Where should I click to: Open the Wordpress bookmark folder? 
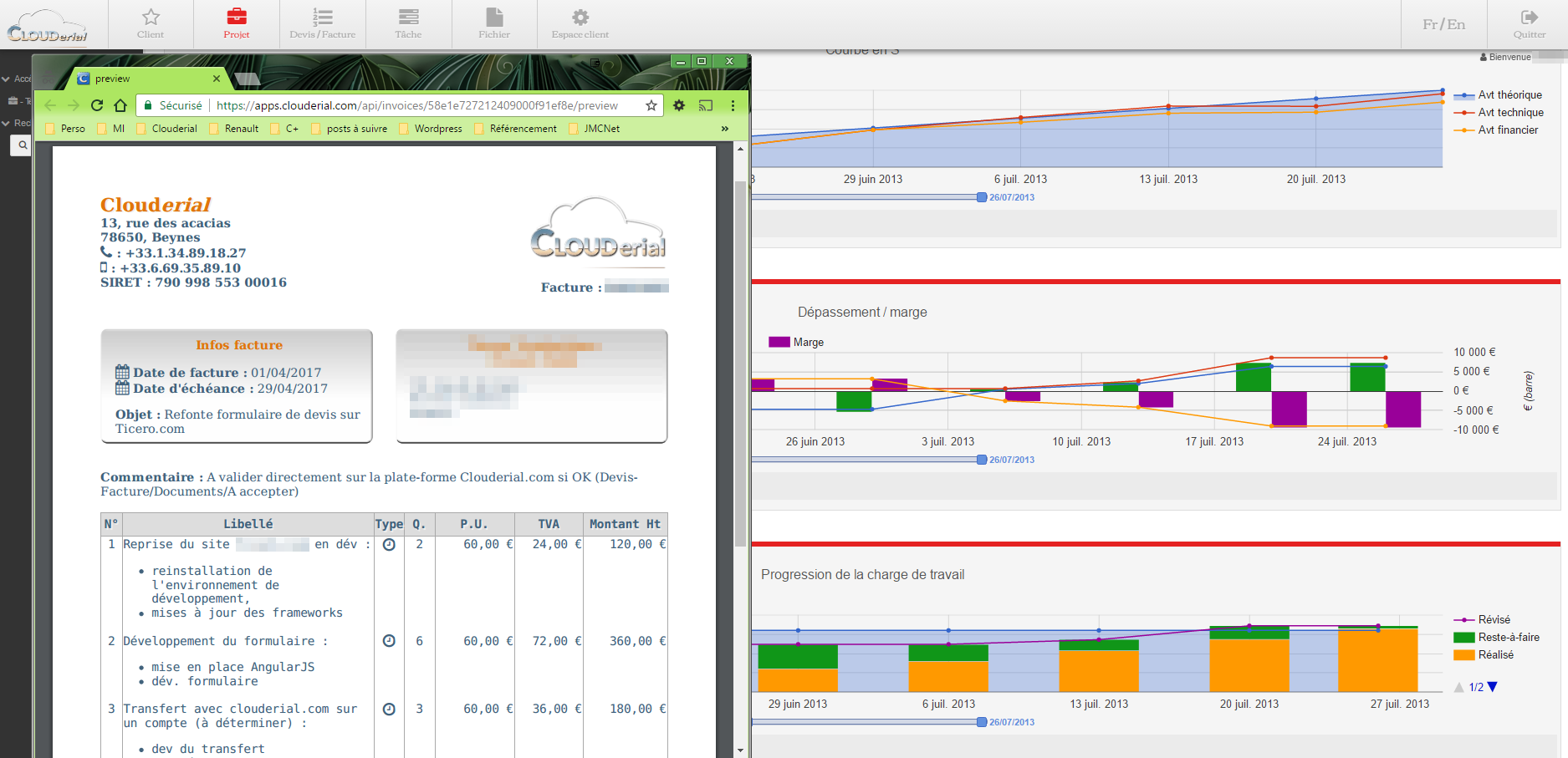[431, 129]
